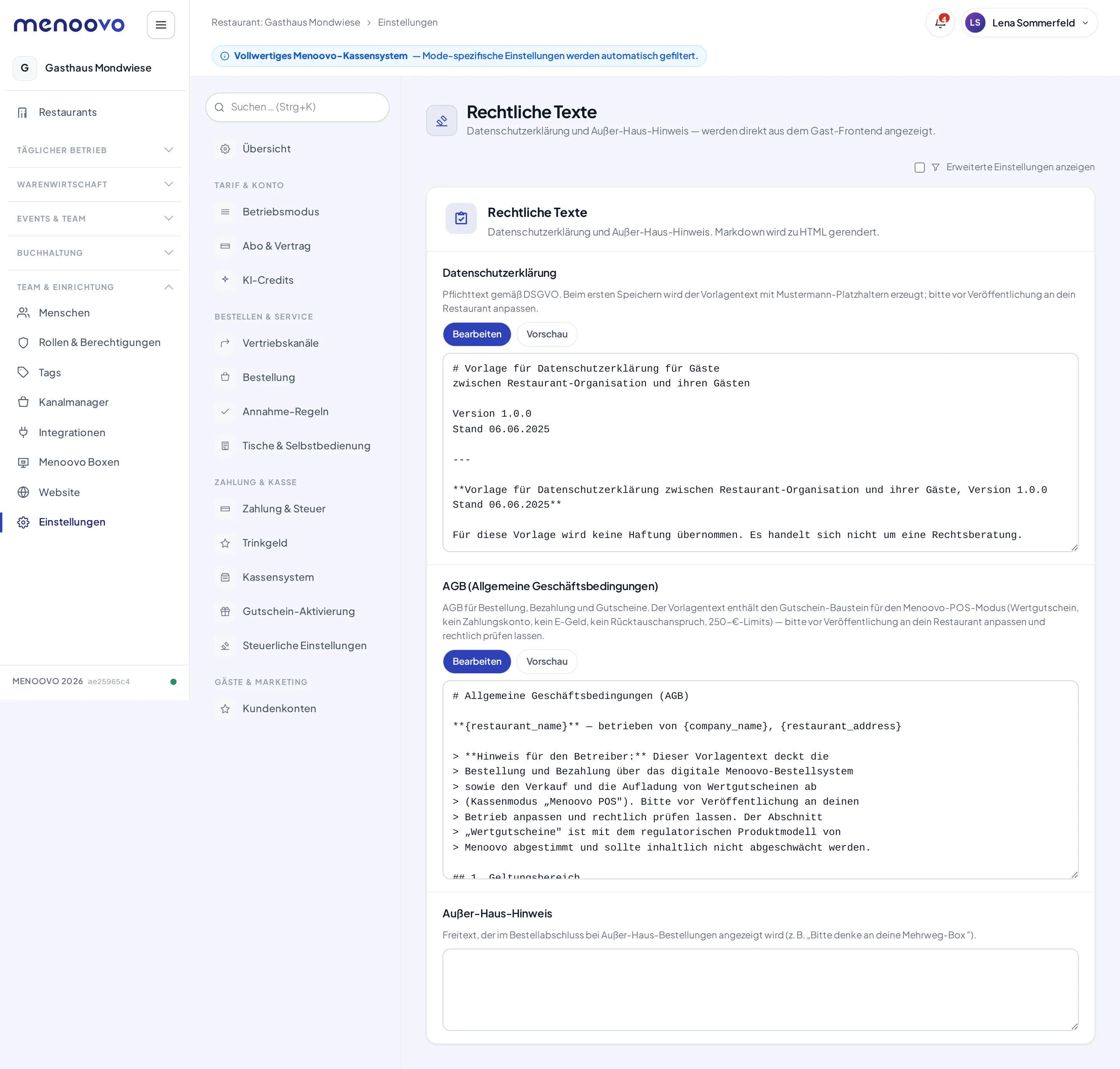Click the Übersicht gear icon
Image resolution: width=1120 pixels, height=1069 pixels.
pos(225,149)
